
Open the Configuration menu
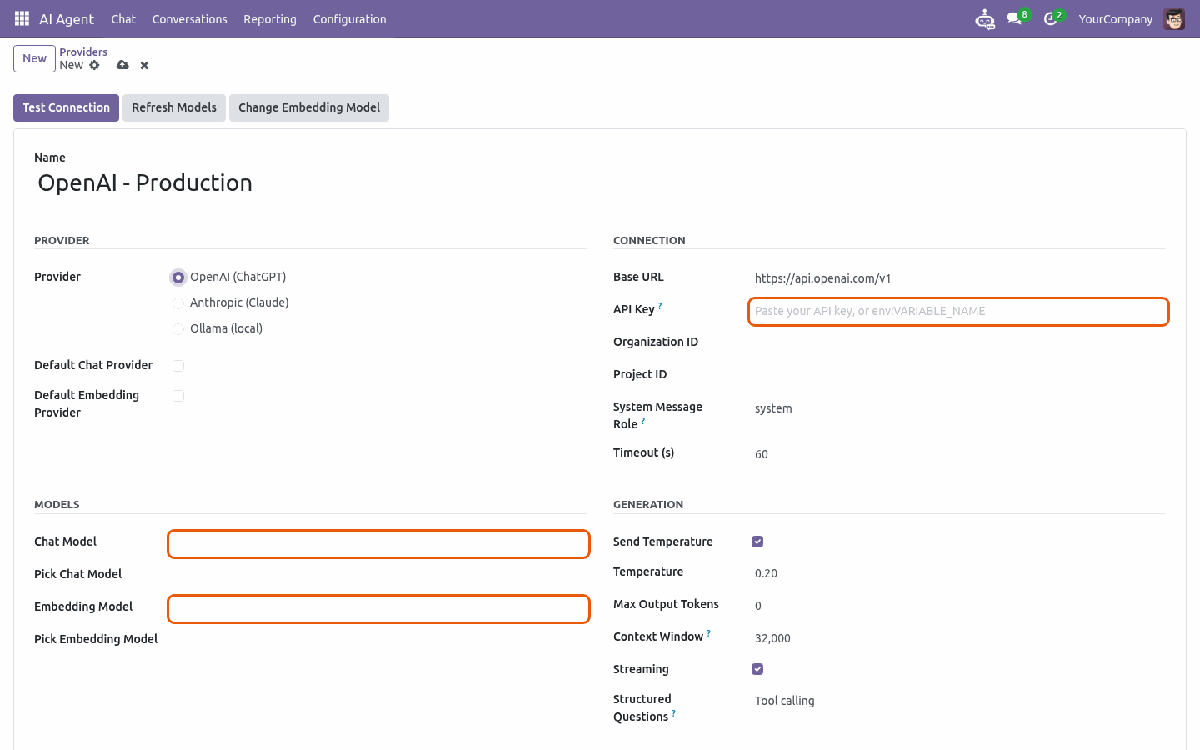coord(349,19)
